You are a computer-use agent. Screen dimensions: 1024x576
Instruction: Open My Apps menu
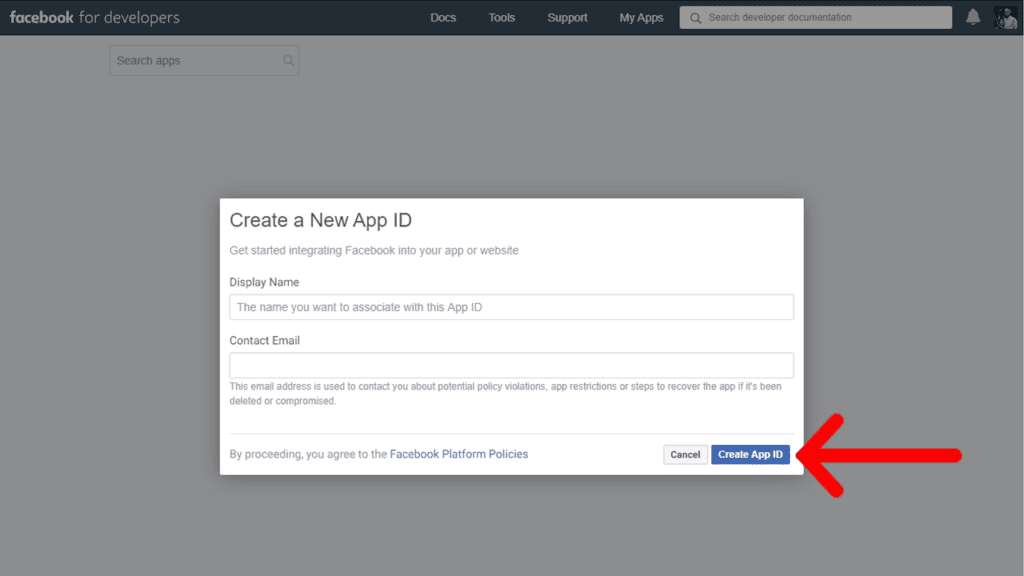click(641, 18)
